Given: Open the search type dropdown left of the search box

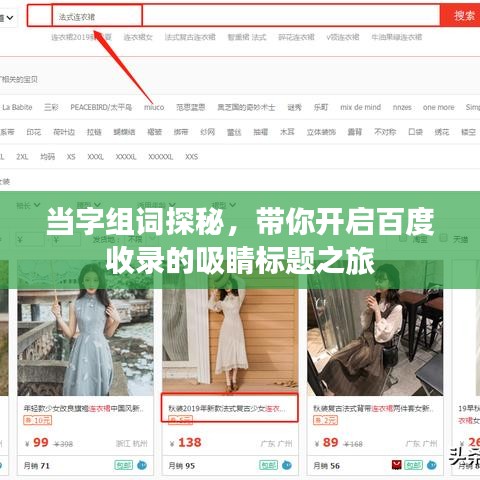Looking at the screenshot, I should click(x=7, y=17).
